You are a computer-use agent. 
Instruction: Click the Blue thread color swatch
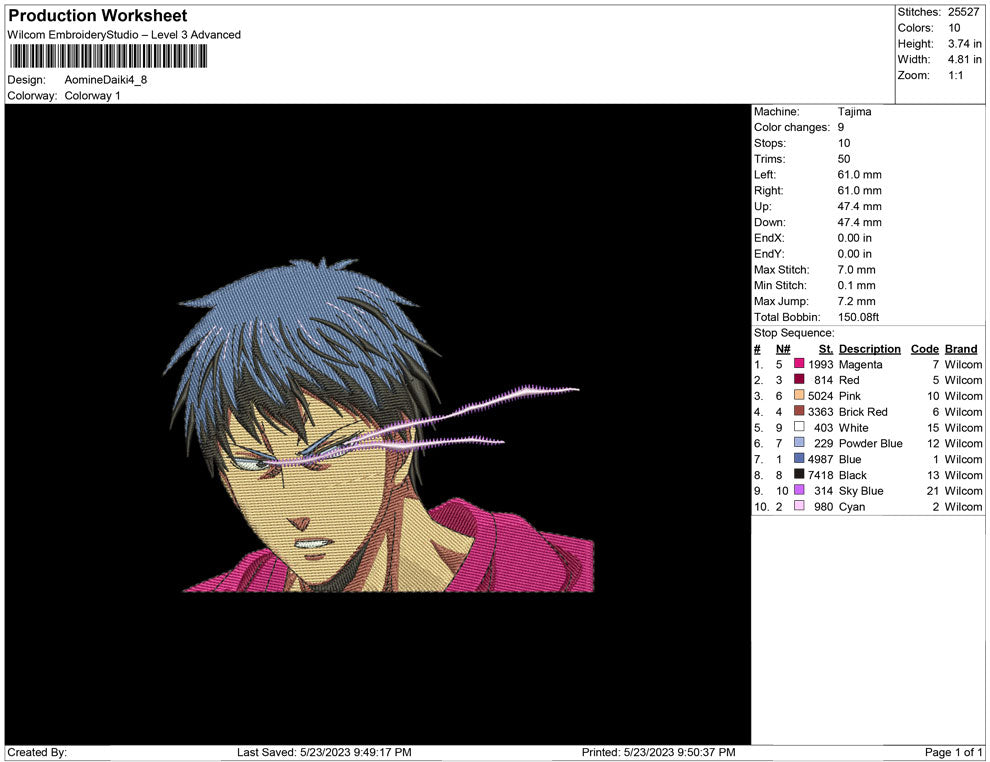click(x=799, y=458)
